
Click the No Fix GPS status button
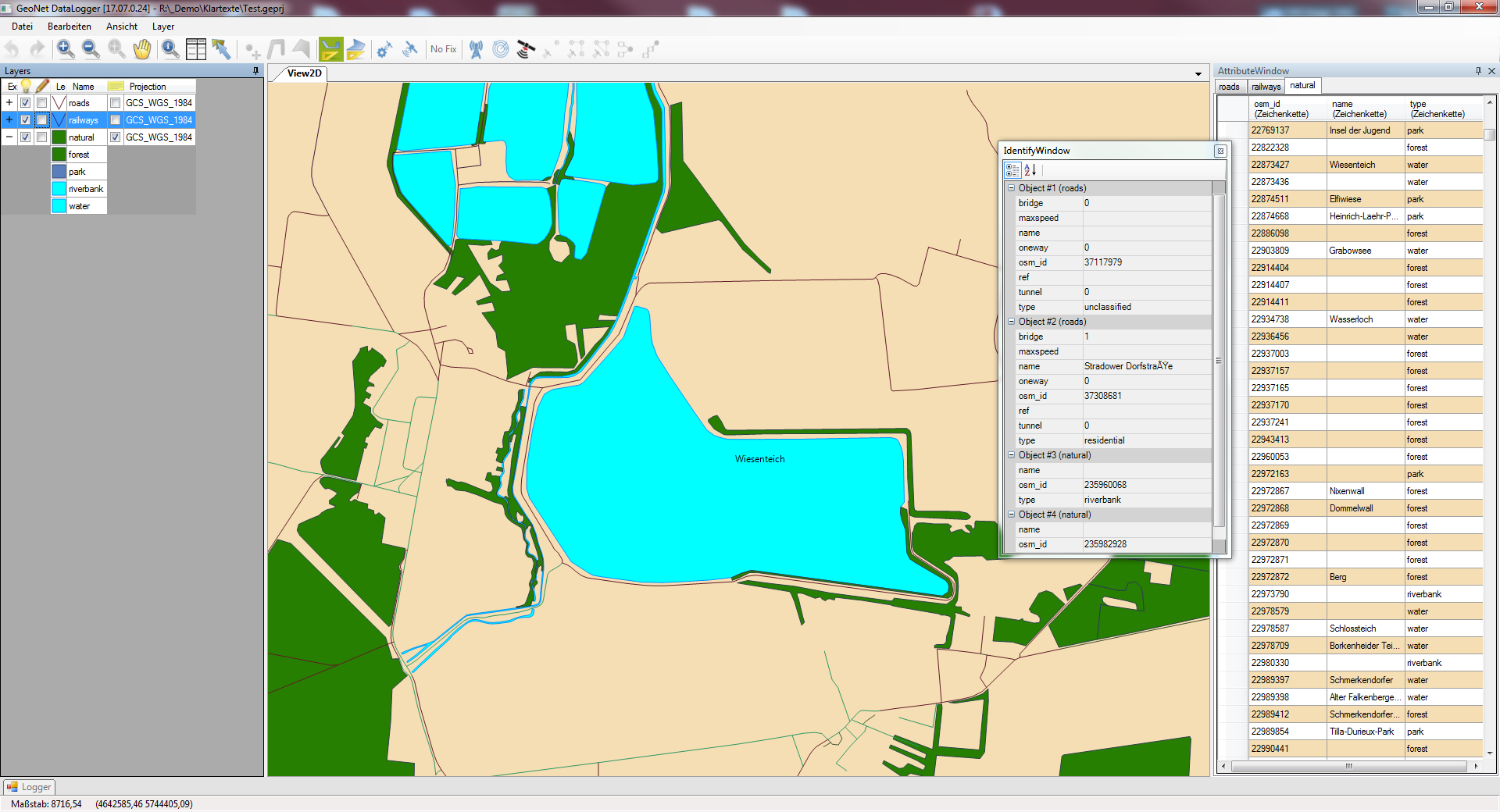click(443, 49)
